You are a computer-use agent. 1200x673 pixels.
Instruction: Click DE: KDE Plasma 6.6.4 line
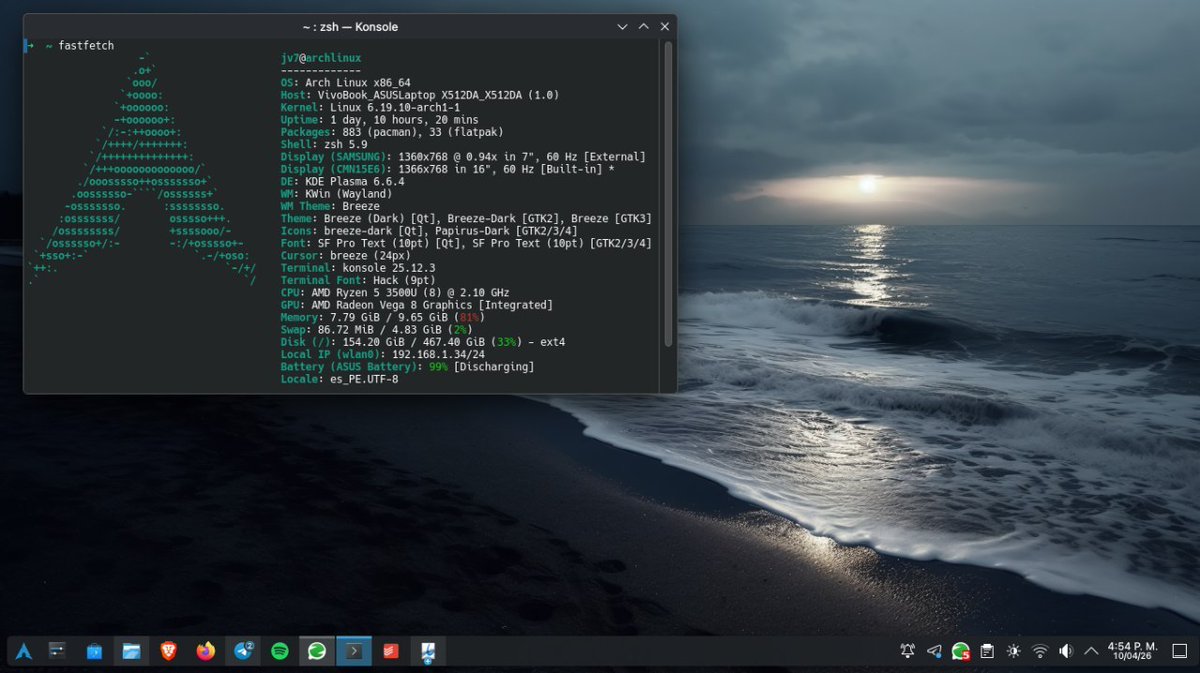pyautogui.click(x=342, y=181)
